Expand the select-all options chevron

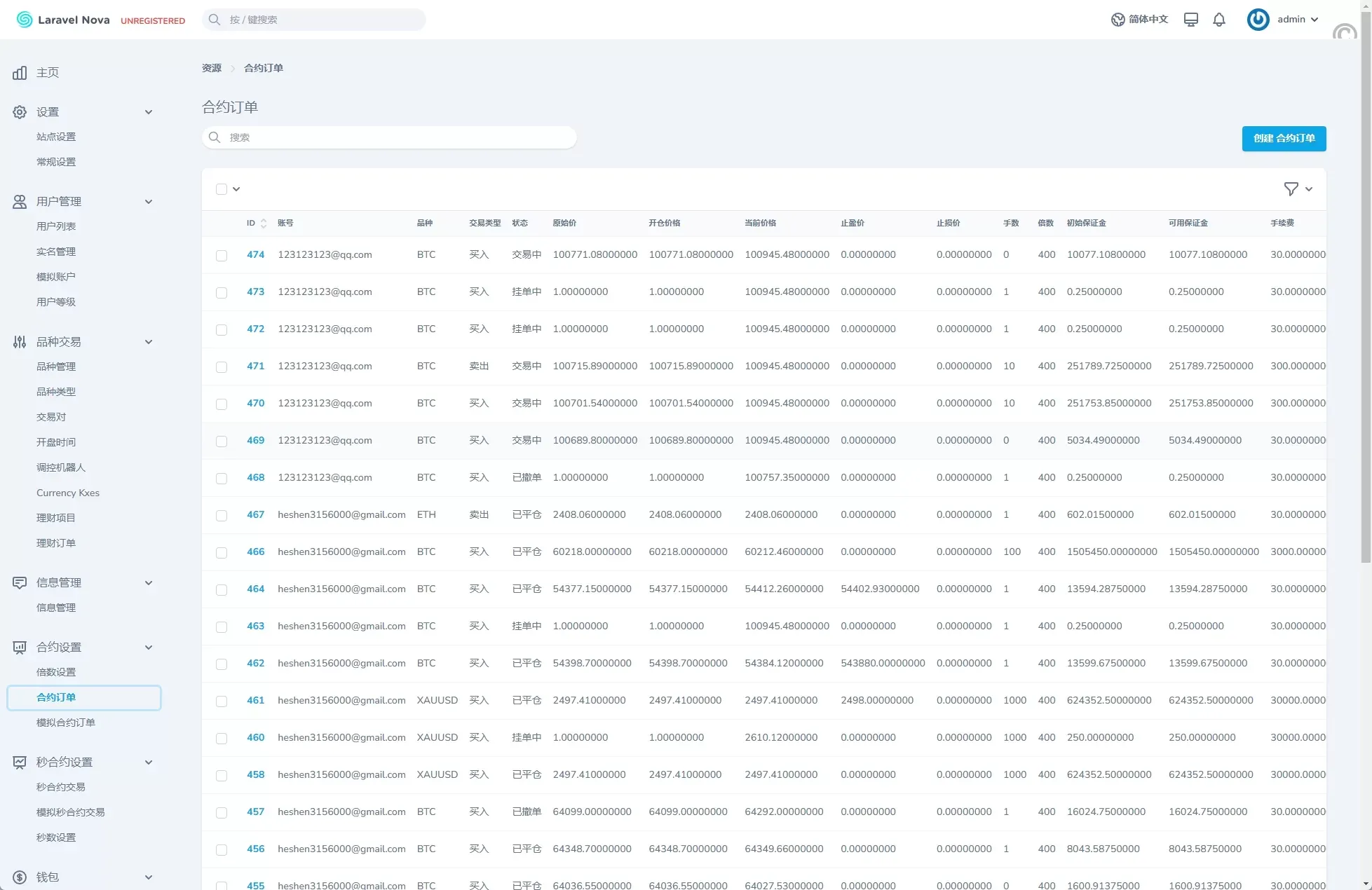click(x=236, y=189)
